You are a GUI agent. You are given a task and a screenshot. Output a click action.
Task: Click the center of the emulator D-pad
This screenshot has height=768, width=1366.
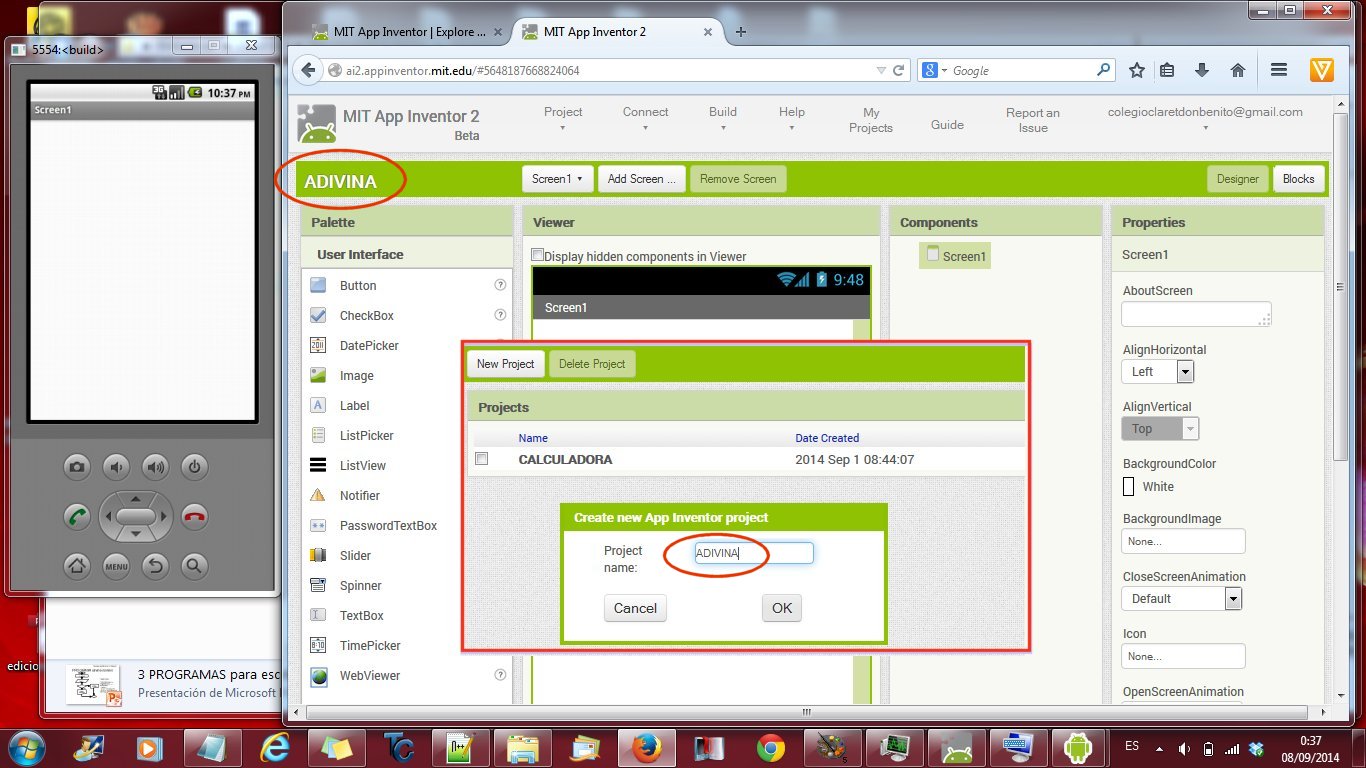(136, 517)
